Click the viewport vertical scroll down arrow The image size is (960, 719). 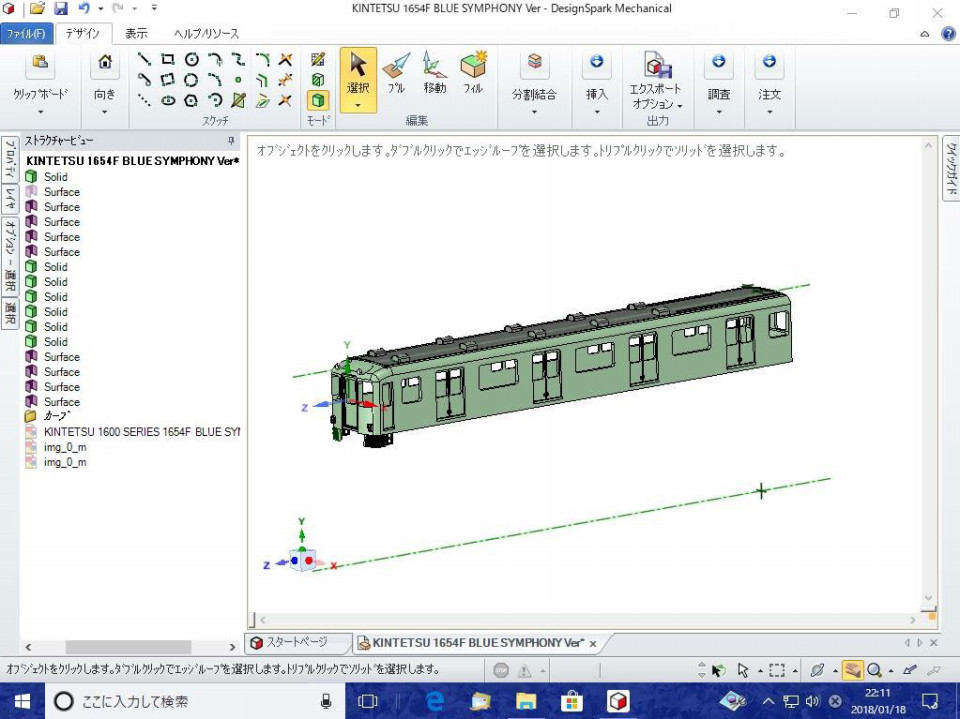pos(929,598)
